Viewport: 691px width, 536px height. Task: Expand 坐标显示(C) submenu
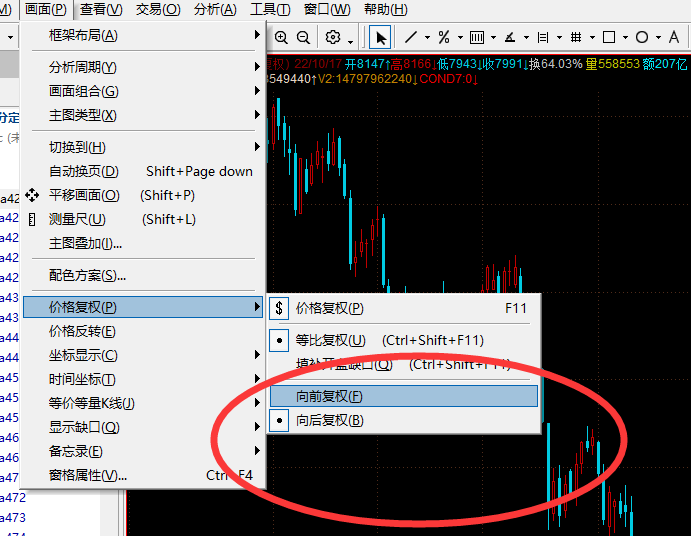point(143,355)
